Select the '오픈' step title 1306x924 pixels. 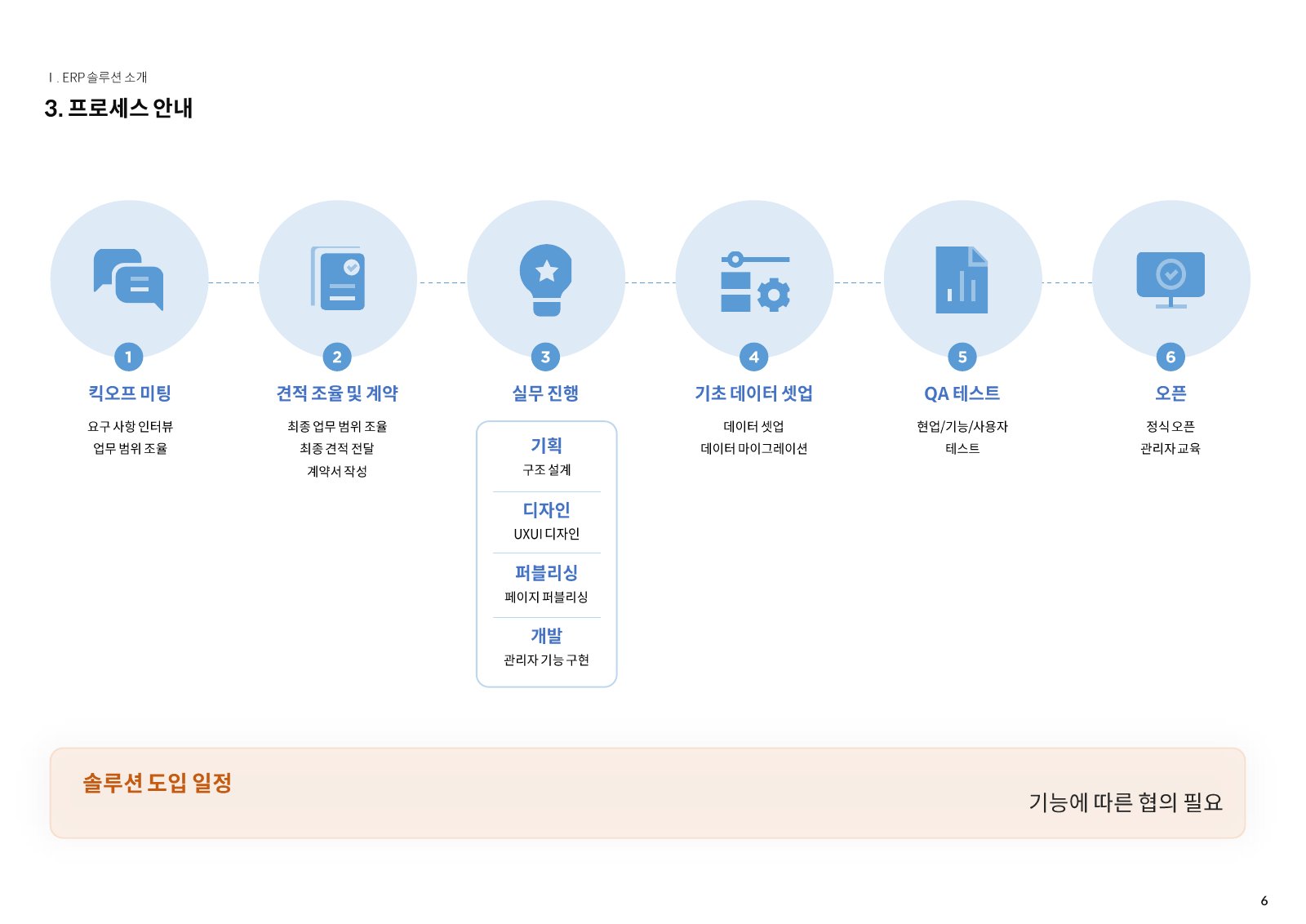[1171, 393]
